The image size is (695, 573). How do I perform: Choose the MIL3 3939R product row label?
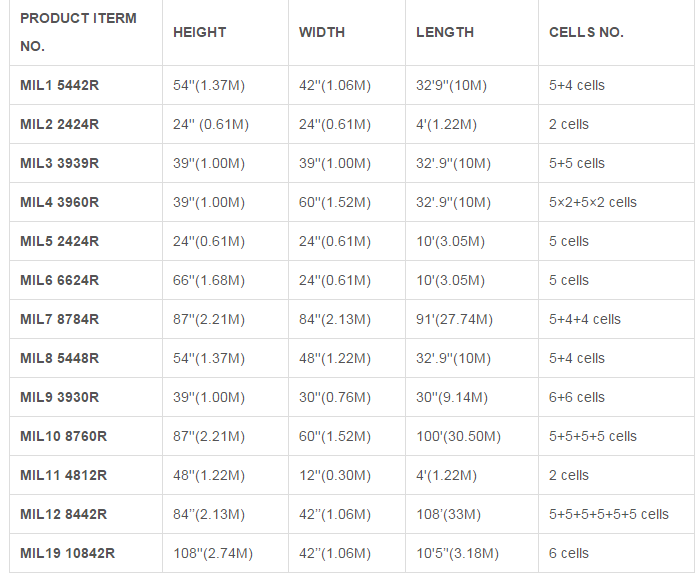pos(60,164)
